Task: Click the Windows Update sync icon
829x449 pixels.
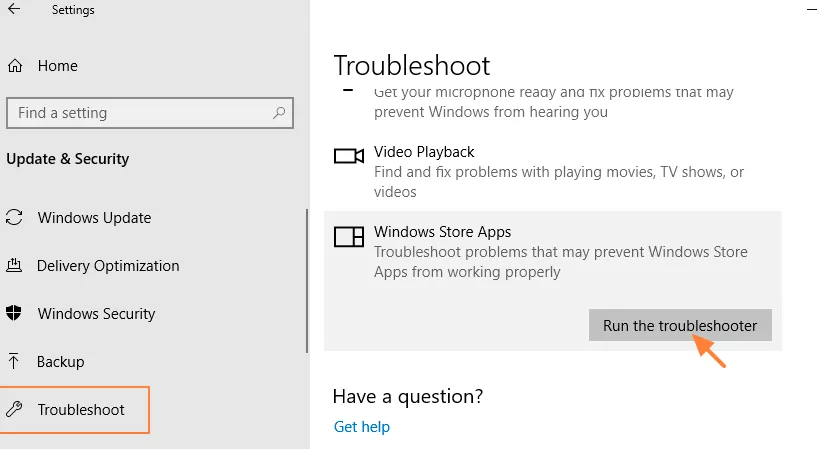Action: coord(14,217)
